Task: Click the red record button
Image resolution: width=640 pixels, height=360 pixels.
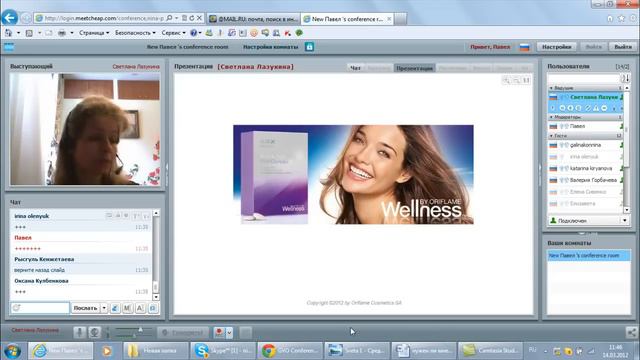Action: tap(219, 333)
